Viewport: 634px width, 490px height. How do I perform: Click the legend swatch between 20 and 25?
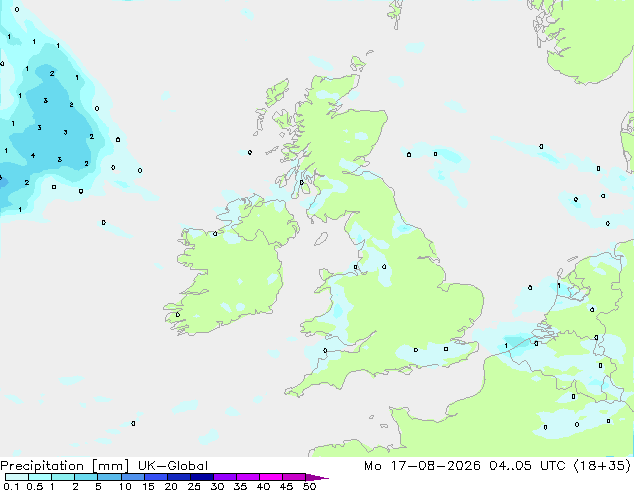click(178, 477)
